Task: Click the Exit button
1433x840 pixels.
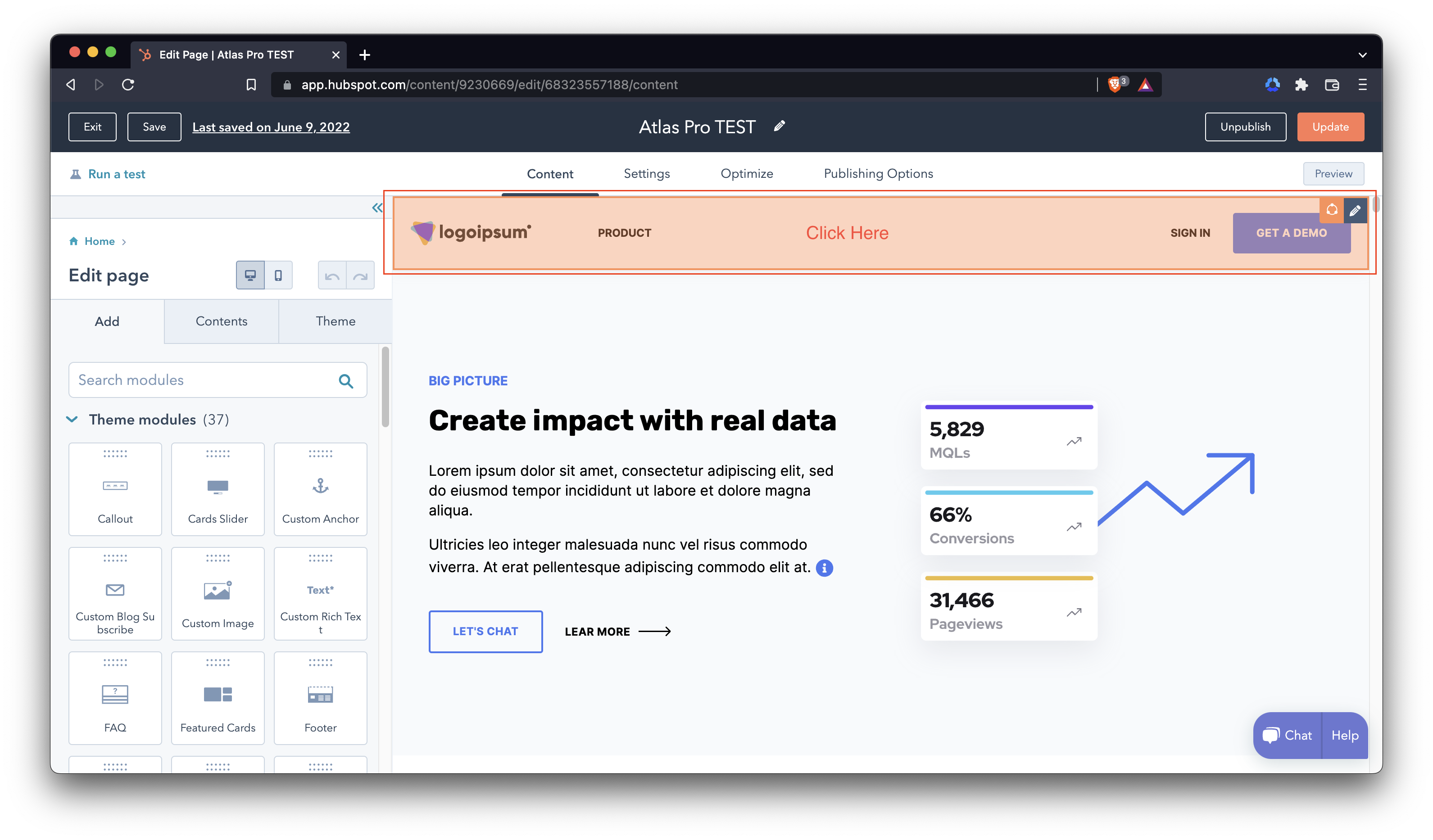Action: pos(92,127)
